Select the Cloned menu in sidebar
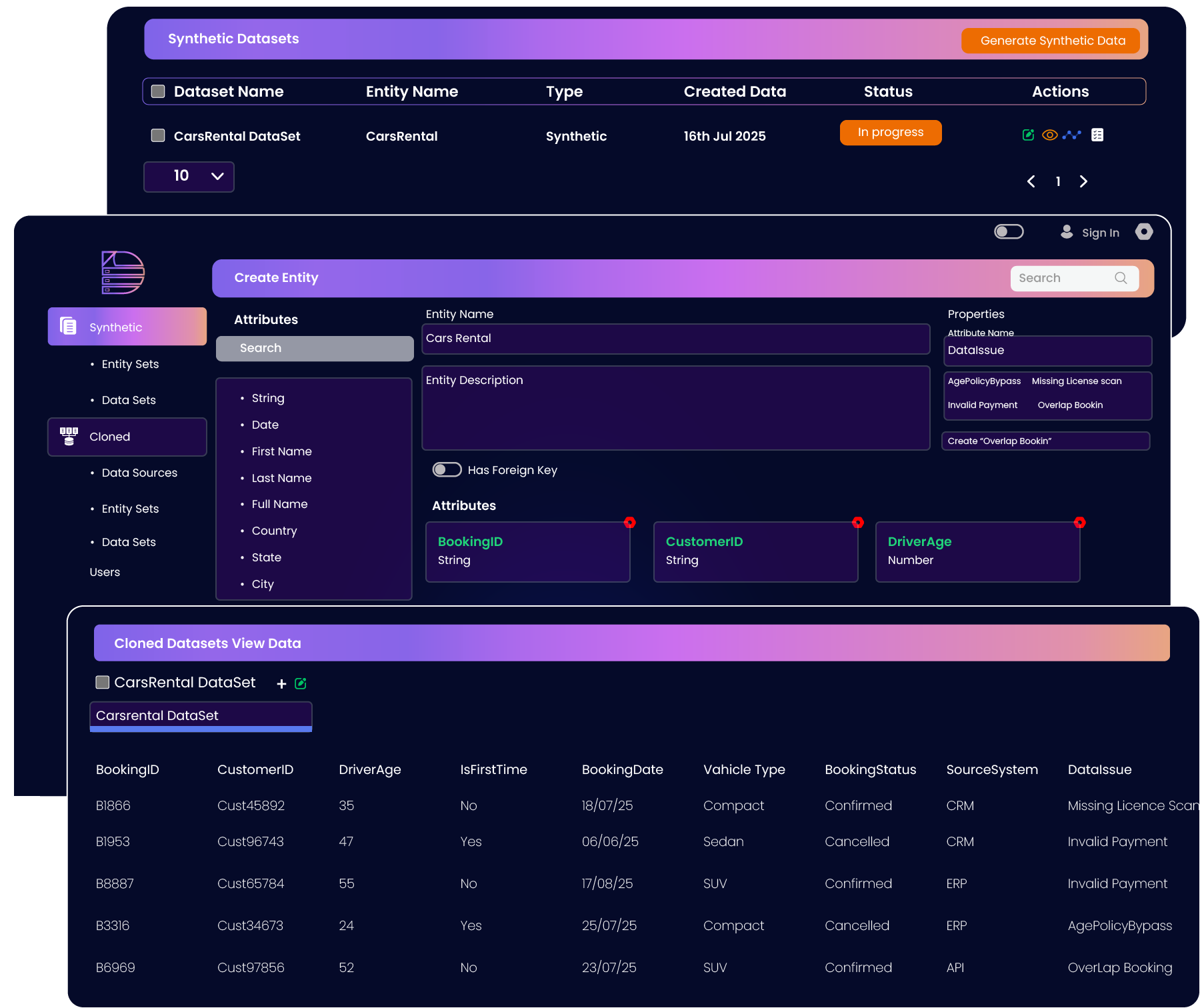Image resolution: width=1200 pixels, height=1008 pixels. click(x=127, y=437)
